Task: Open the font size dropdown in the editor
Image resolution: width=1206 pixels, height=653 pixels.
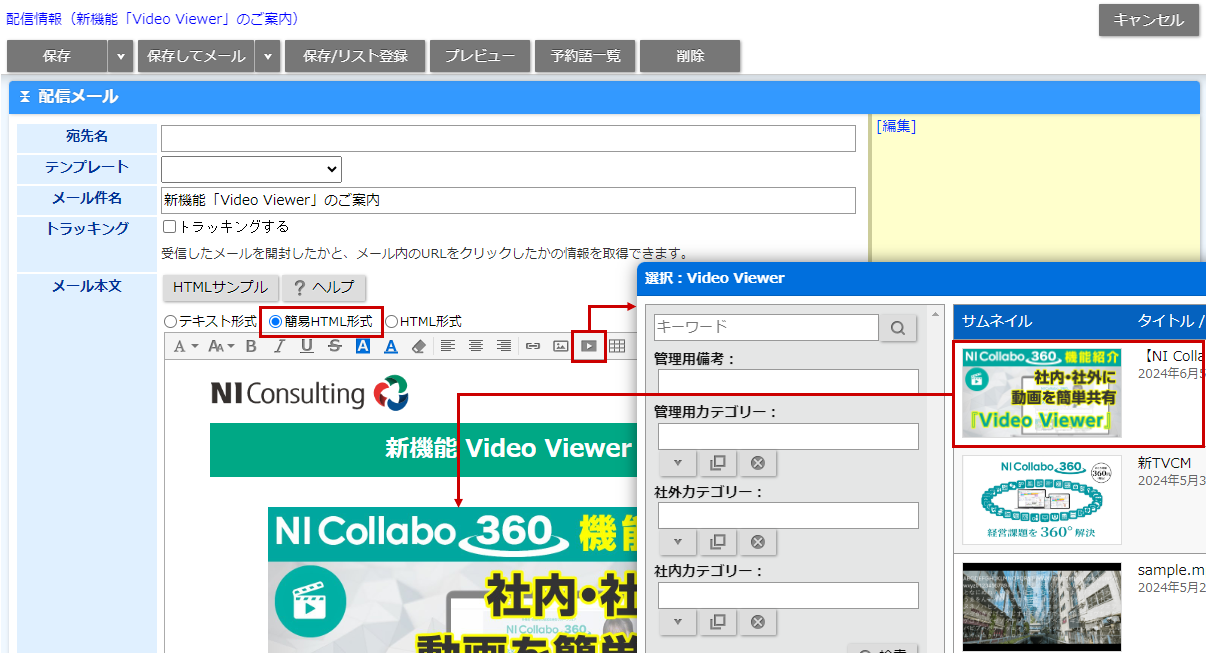Action: (x=221, y=346)
